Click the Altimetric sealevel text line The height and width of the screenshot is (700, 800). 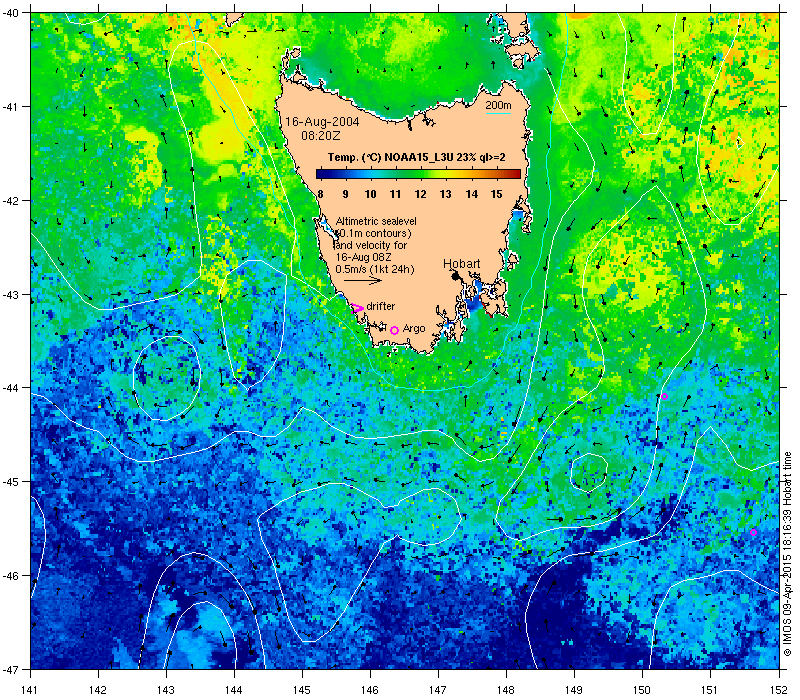tap(376, 221)
